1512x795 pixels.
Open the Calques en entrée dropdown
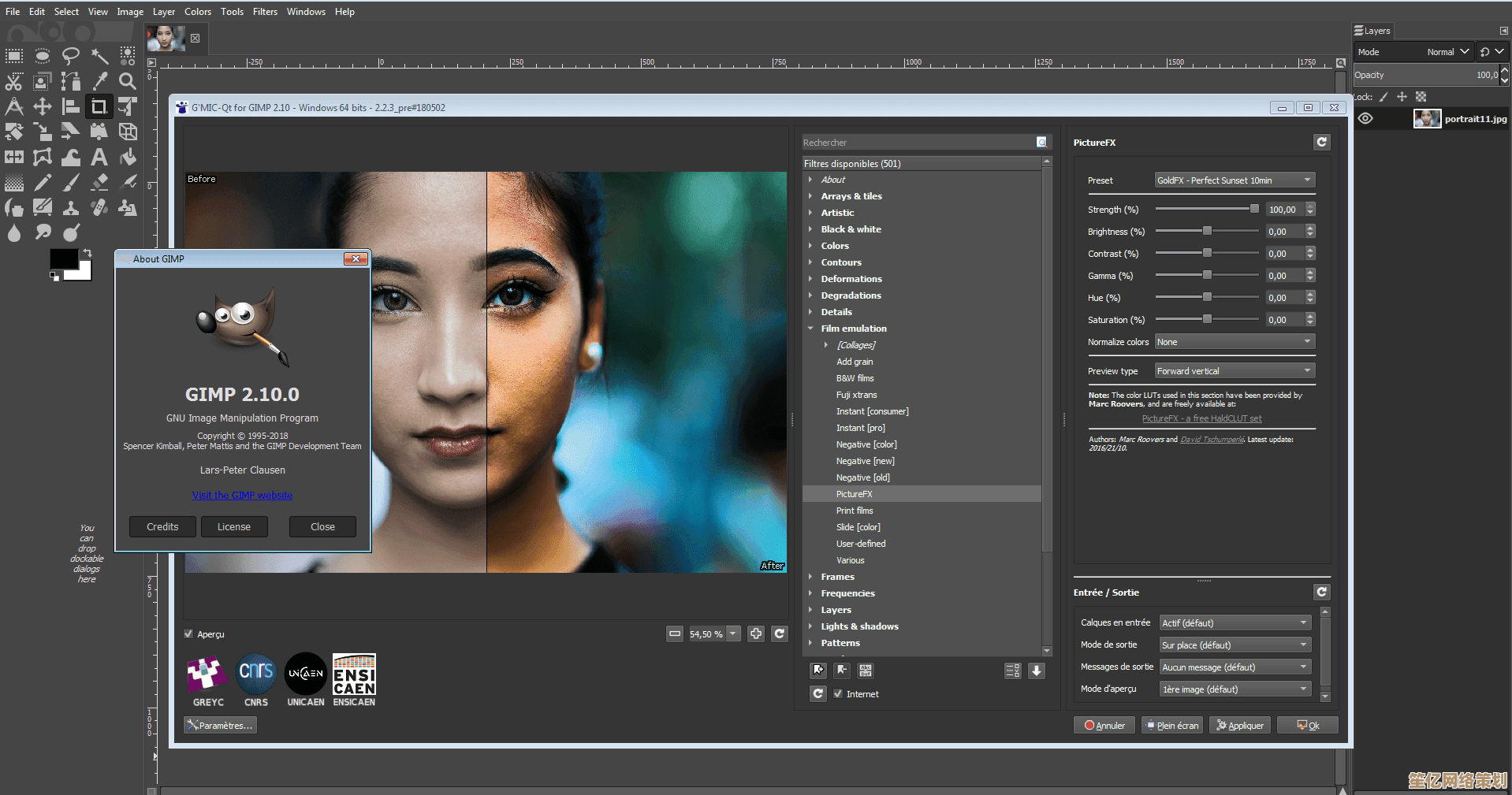pyautogui.click(x=1235, y=623)
